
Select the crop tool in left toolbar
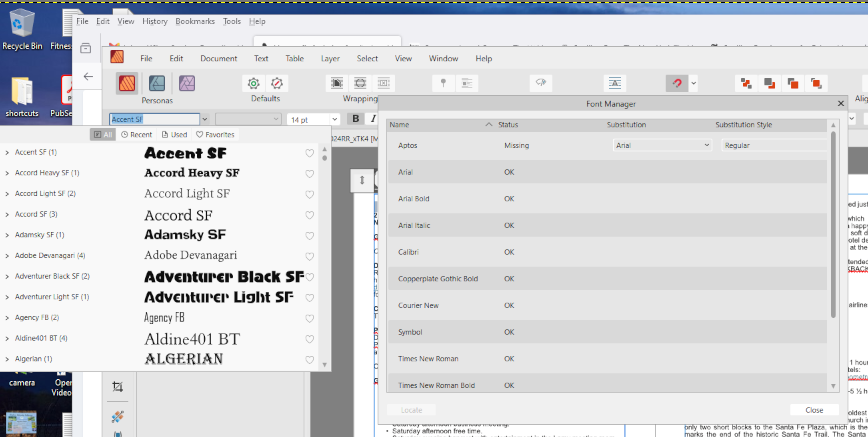pyautogui.click(x=117, y=387)
